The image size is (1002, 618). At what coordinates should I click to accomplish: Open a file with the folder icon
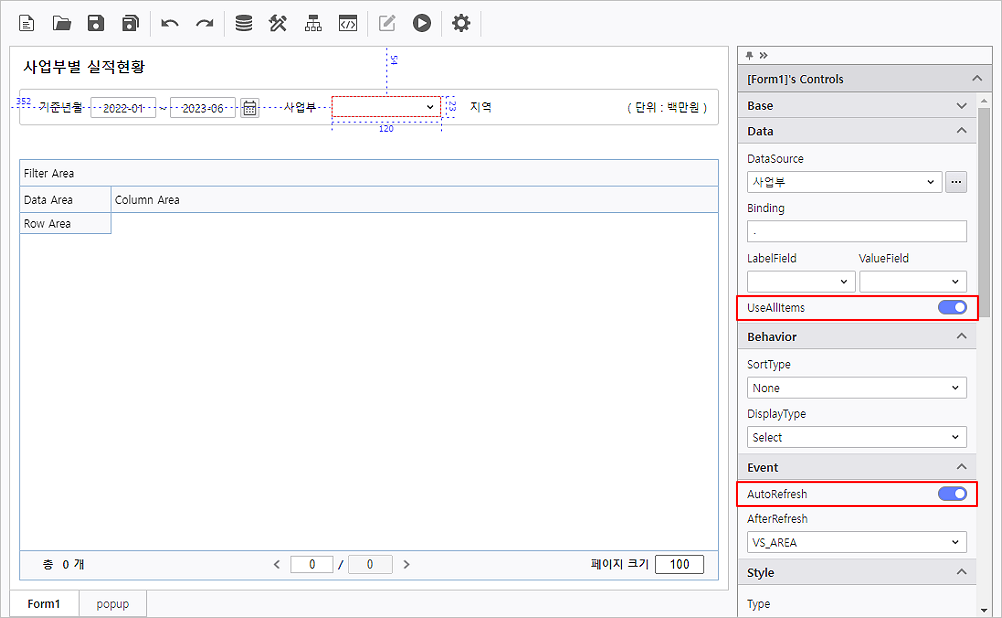coord(62,23)
